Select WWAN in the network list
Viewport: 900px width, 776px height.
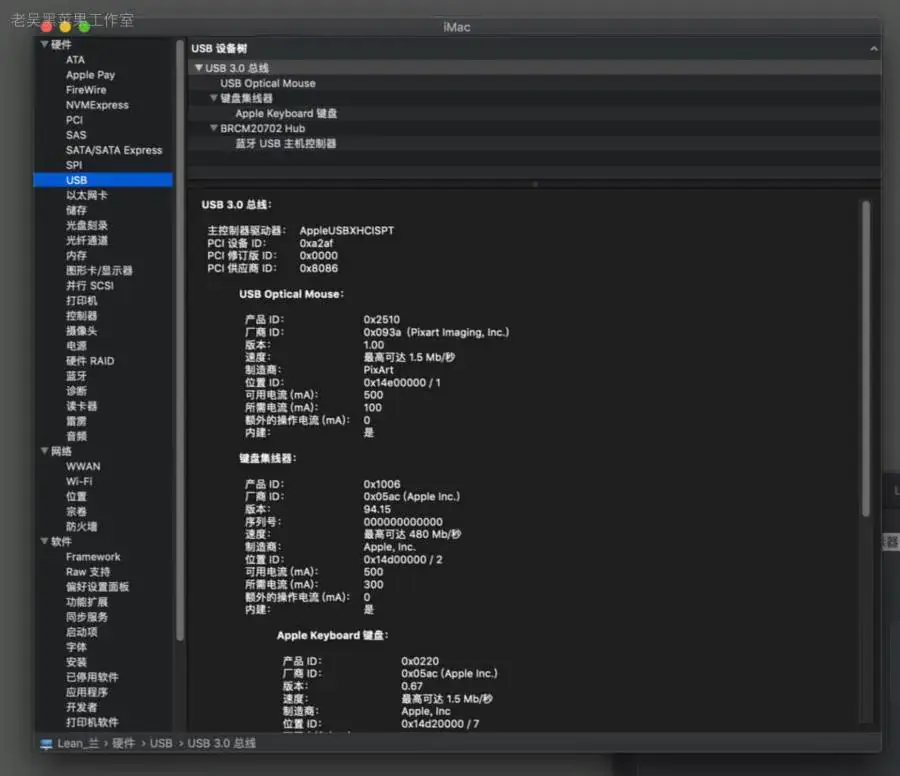[83, 466]
